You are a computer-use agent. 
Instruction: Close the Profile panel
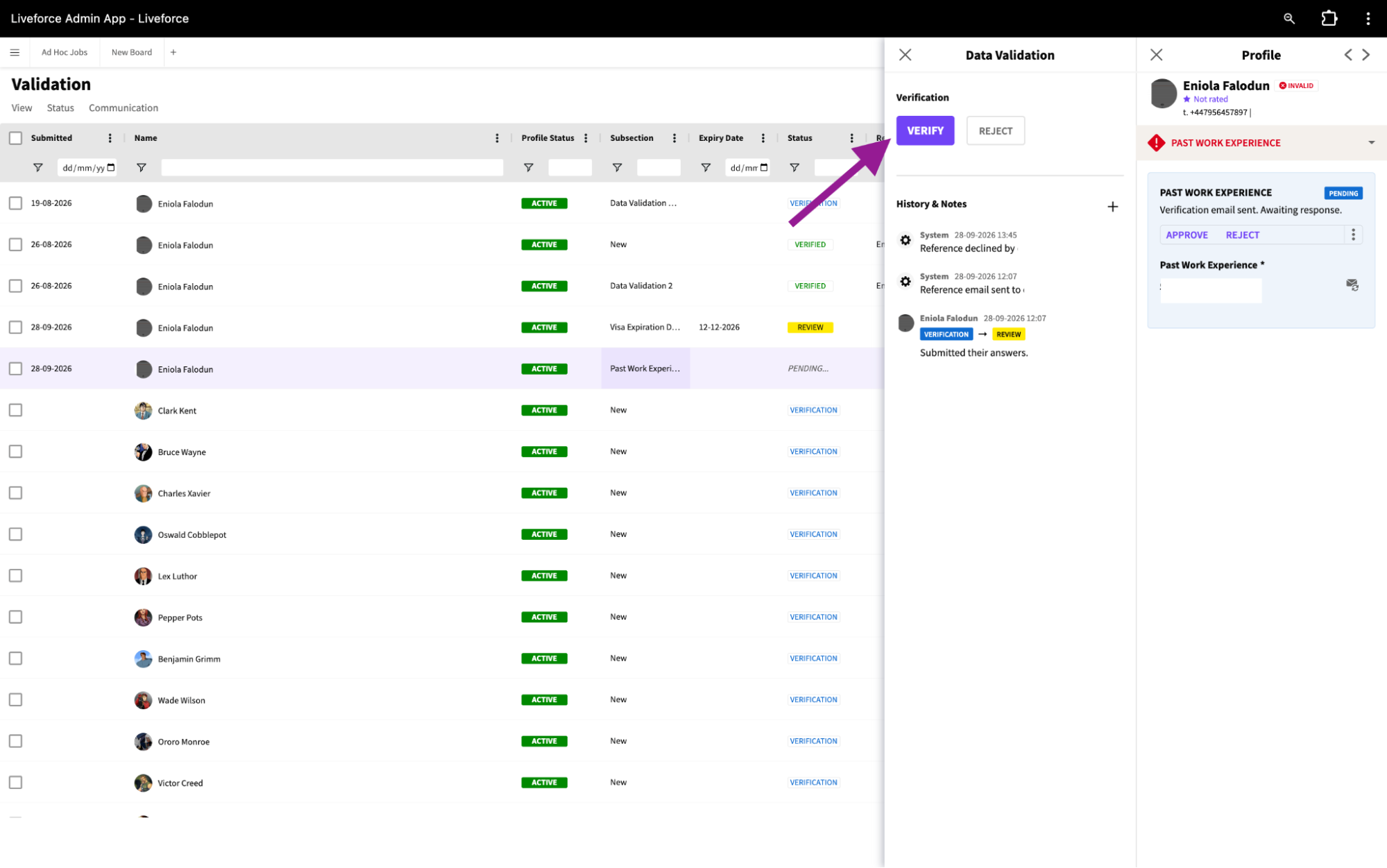1156,55
